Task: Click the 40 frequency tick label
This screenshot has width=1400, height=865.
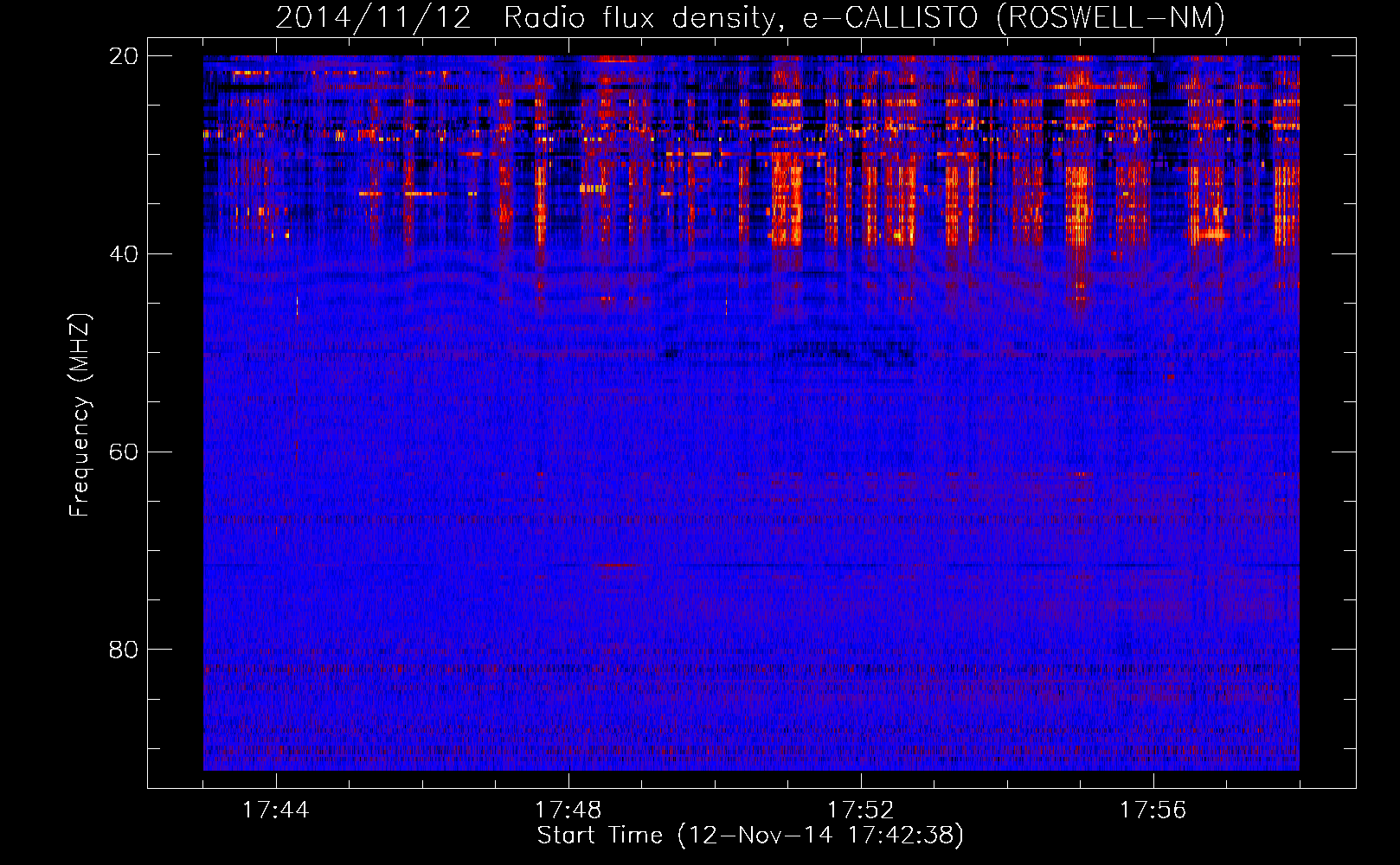Action: [x=124, y=254]
